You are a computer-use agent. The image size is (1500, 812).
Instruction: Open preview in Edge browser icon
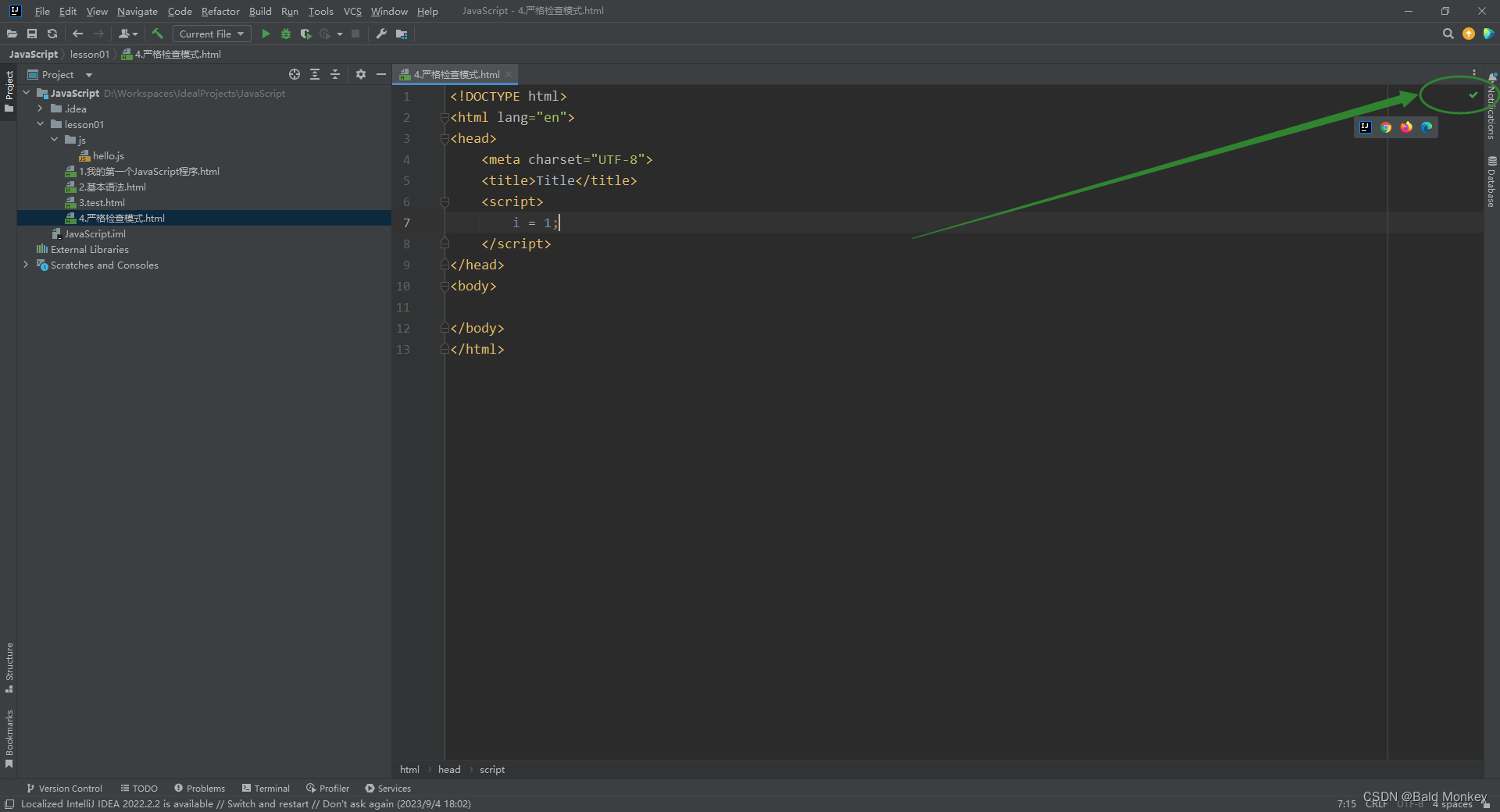tap(1427, 127)
